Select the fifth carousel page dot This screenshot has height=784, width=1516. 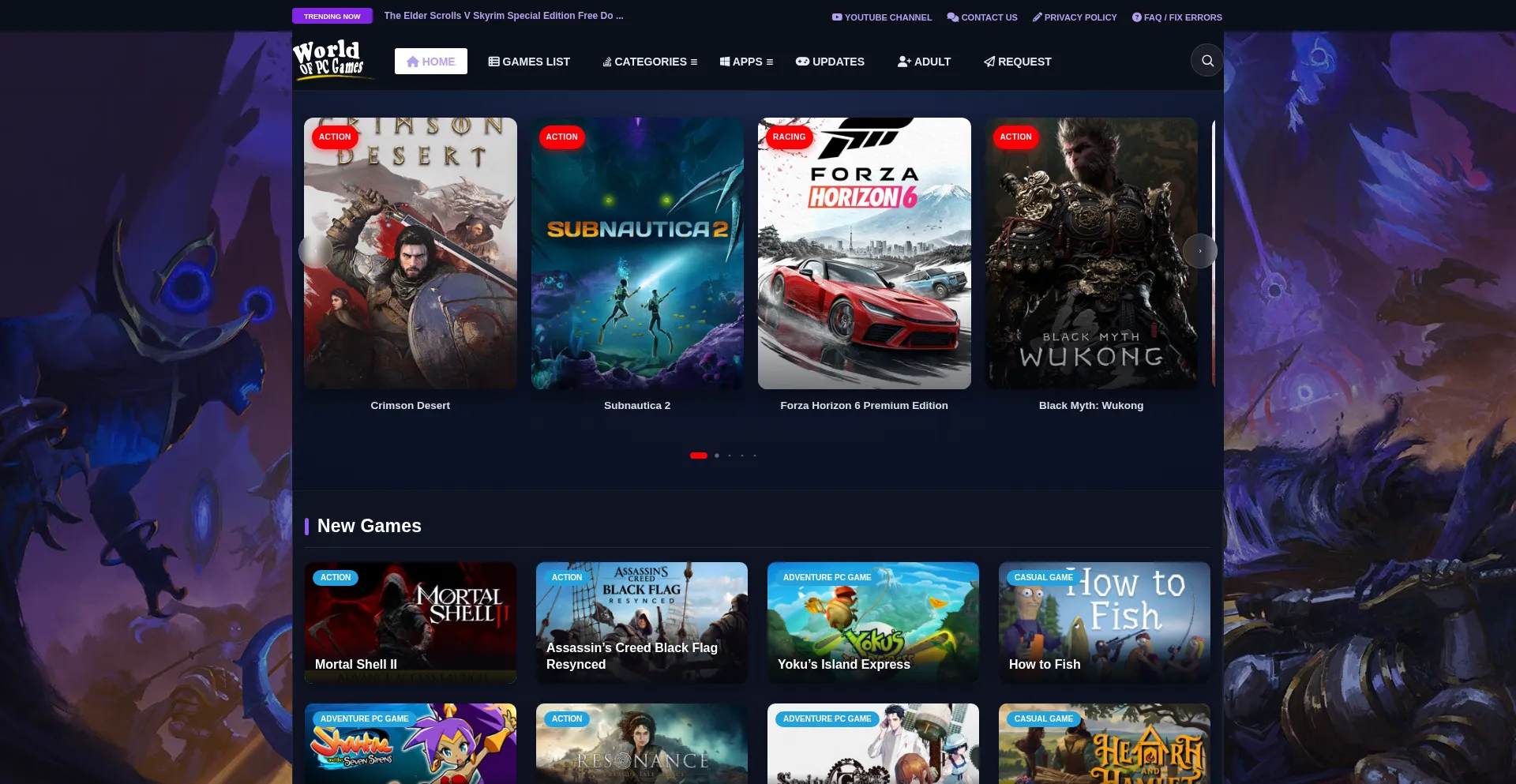(x=755, y=456)
